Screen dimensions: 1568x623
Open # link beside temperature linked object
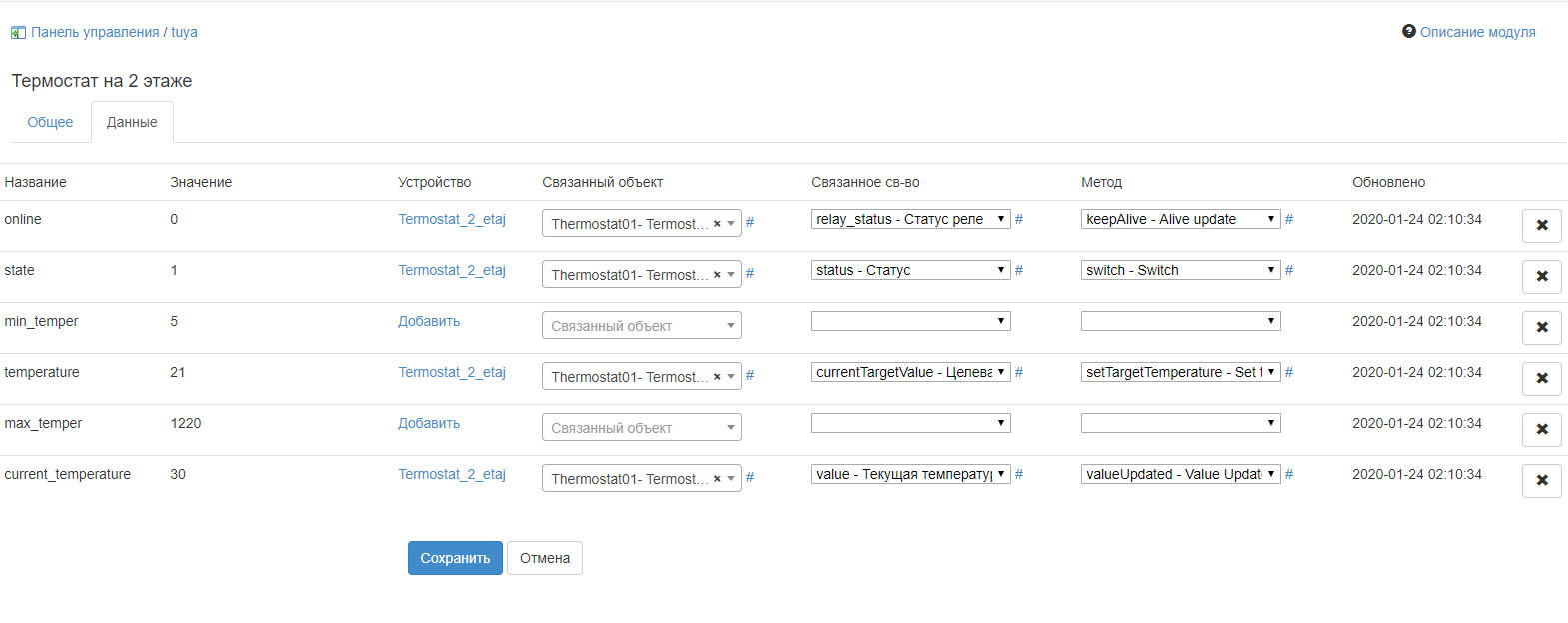click(750, 375)
